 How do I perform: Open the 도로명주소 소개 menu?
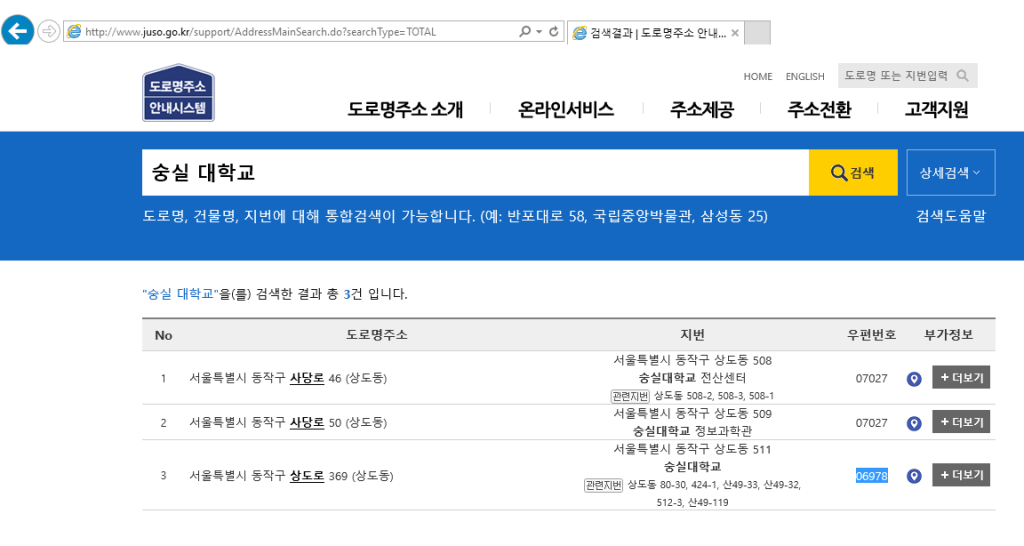point(405,109)
